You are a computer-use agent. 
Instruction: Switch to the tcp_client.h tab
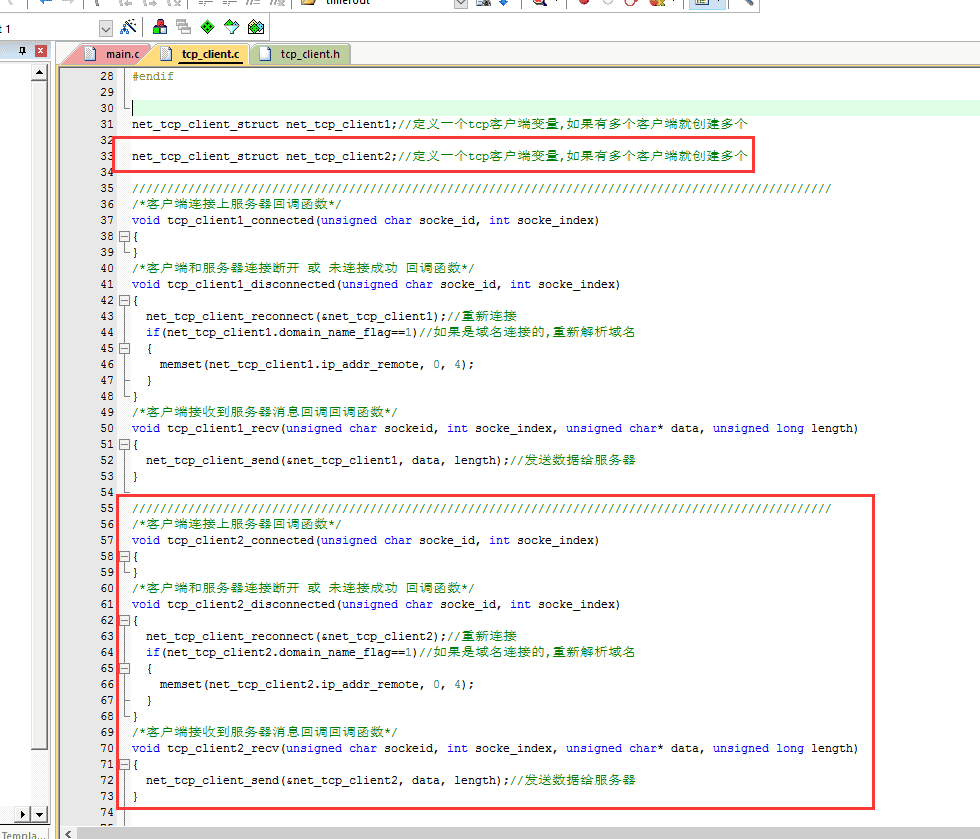307,54
